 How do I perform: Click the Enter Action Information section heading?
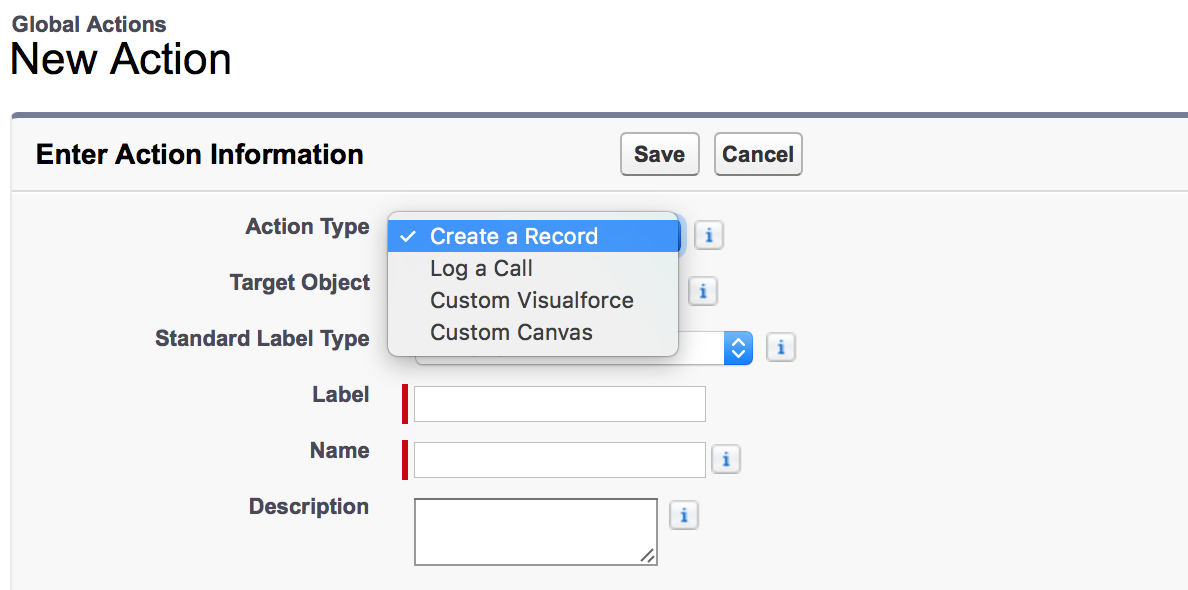coord(199,155)
